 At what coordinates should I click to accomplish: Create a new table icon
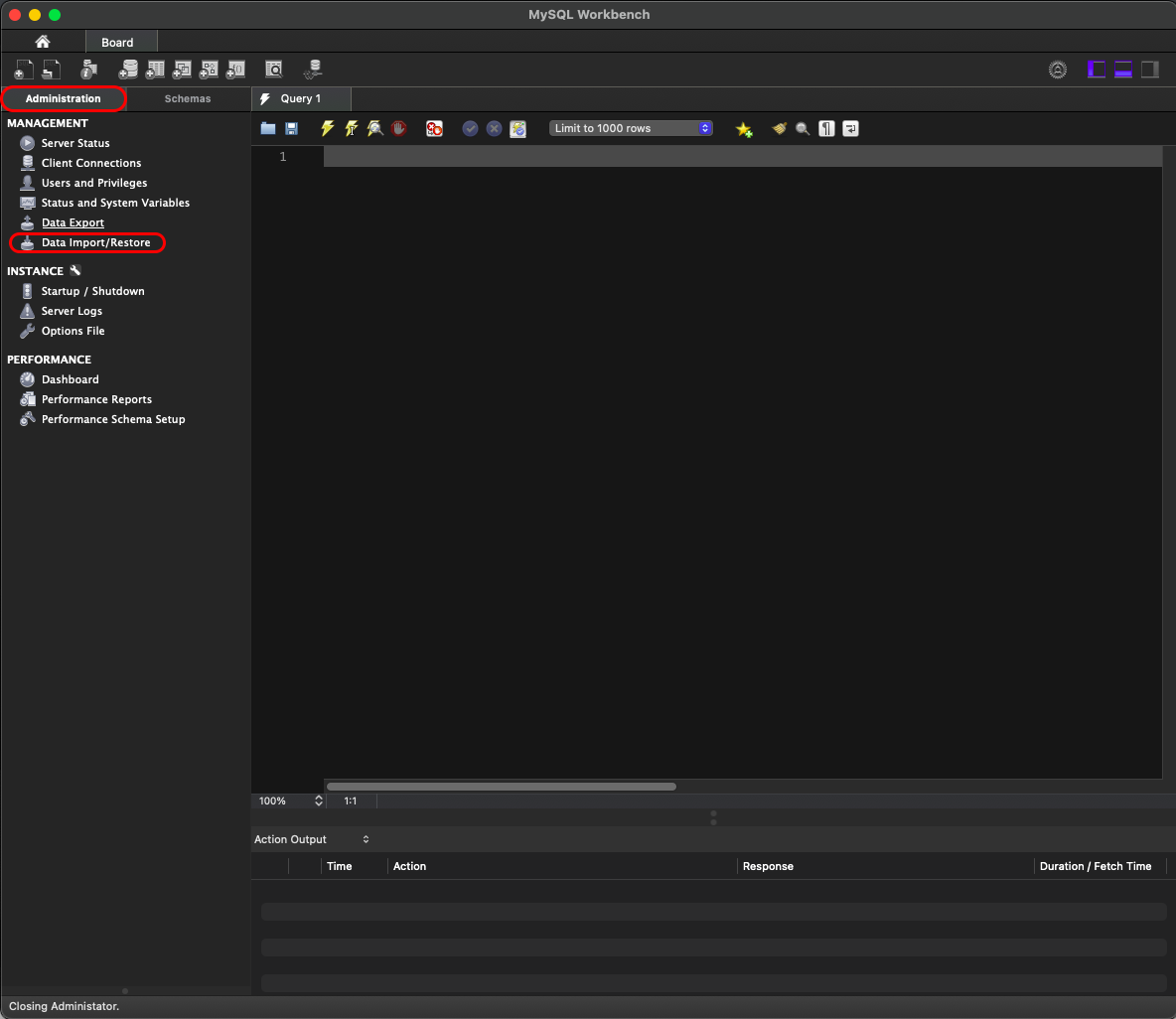[x=155, y=70]
